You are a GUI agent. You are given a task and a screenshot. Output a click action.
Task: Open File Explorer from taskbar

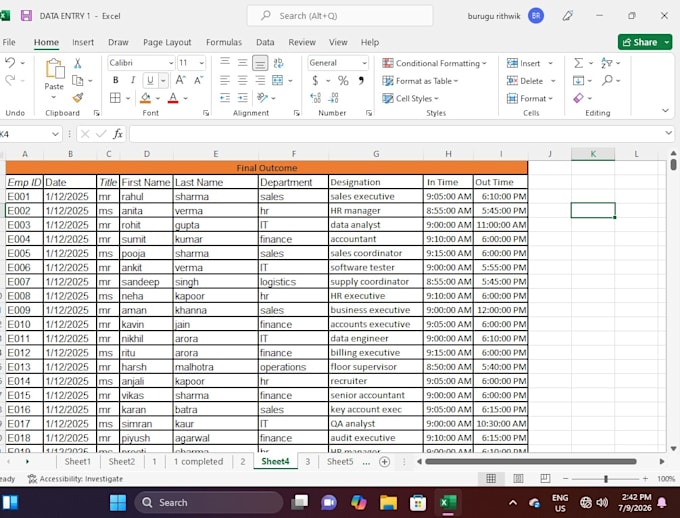(x=388, y=503)
